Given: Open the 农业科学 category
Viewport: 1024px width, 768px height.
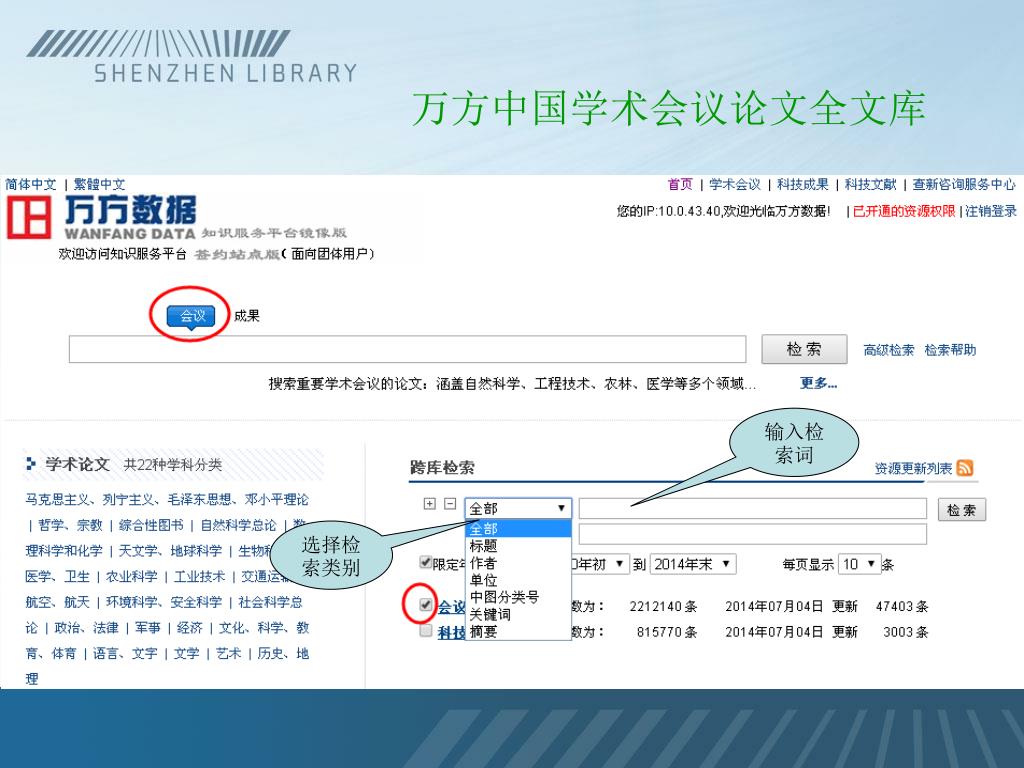Looking at the screenshot, I should pyautogui.click(x=132, y=577).
